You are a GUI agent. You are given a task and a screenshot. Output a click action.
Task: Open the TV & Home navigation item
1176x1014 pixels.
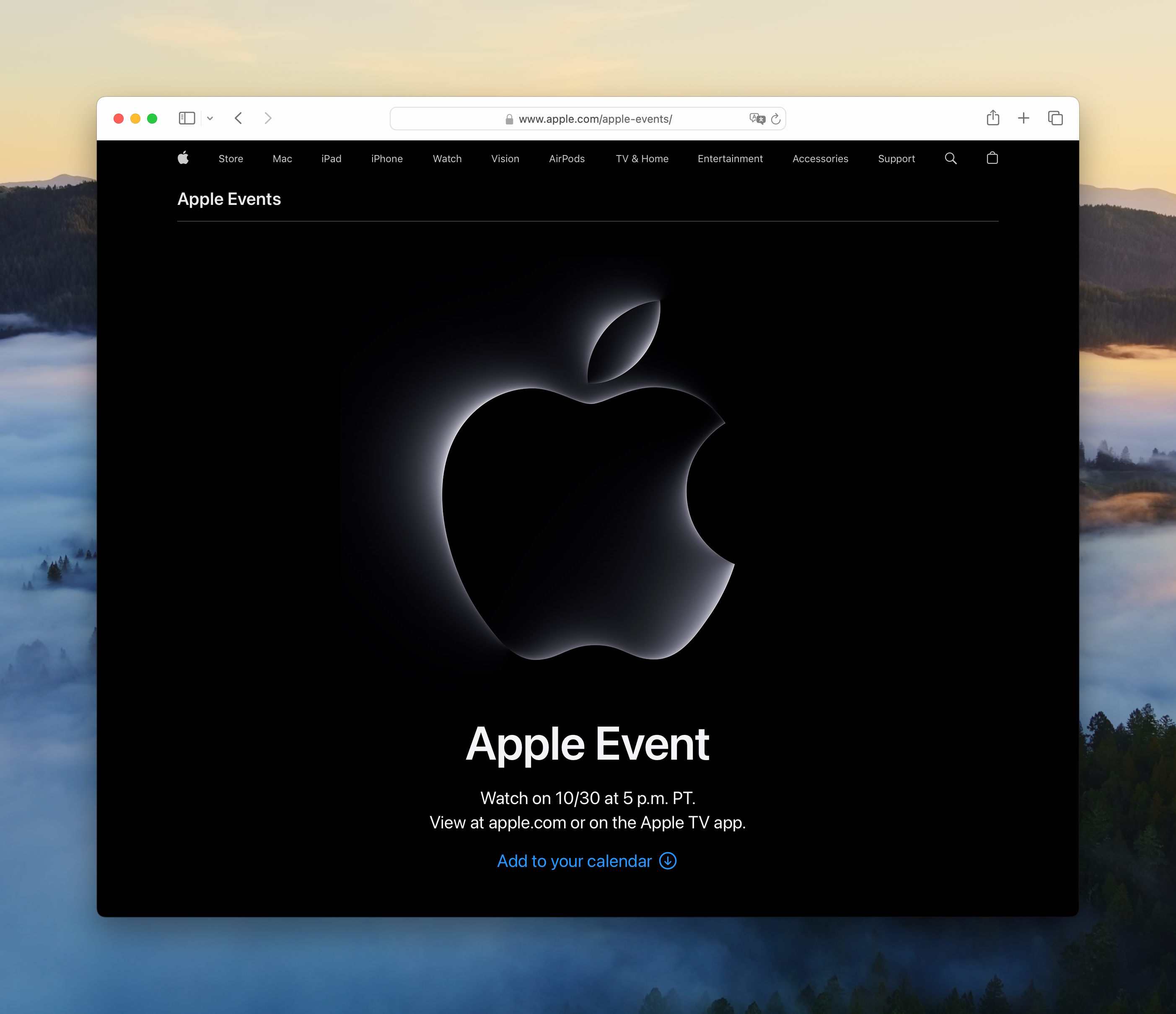point(642,159)
